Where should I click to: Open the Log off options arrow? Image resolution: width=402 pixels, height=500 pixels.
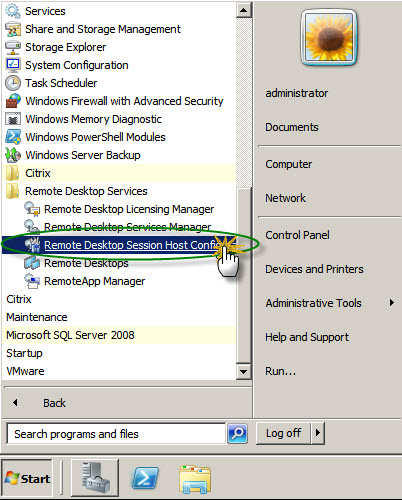[318, 433]
